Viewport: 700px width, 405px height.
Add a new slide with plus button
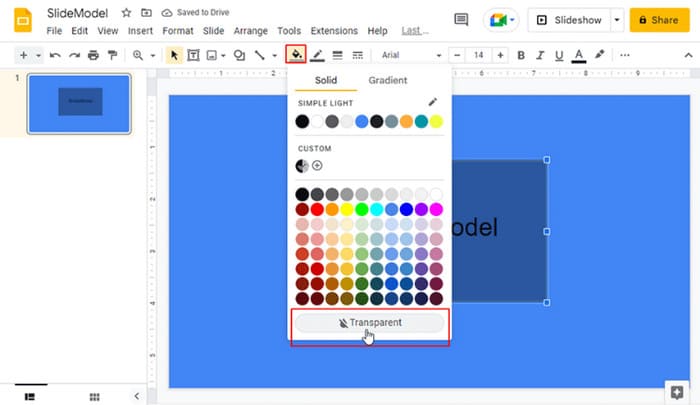(x=24, y=55)
